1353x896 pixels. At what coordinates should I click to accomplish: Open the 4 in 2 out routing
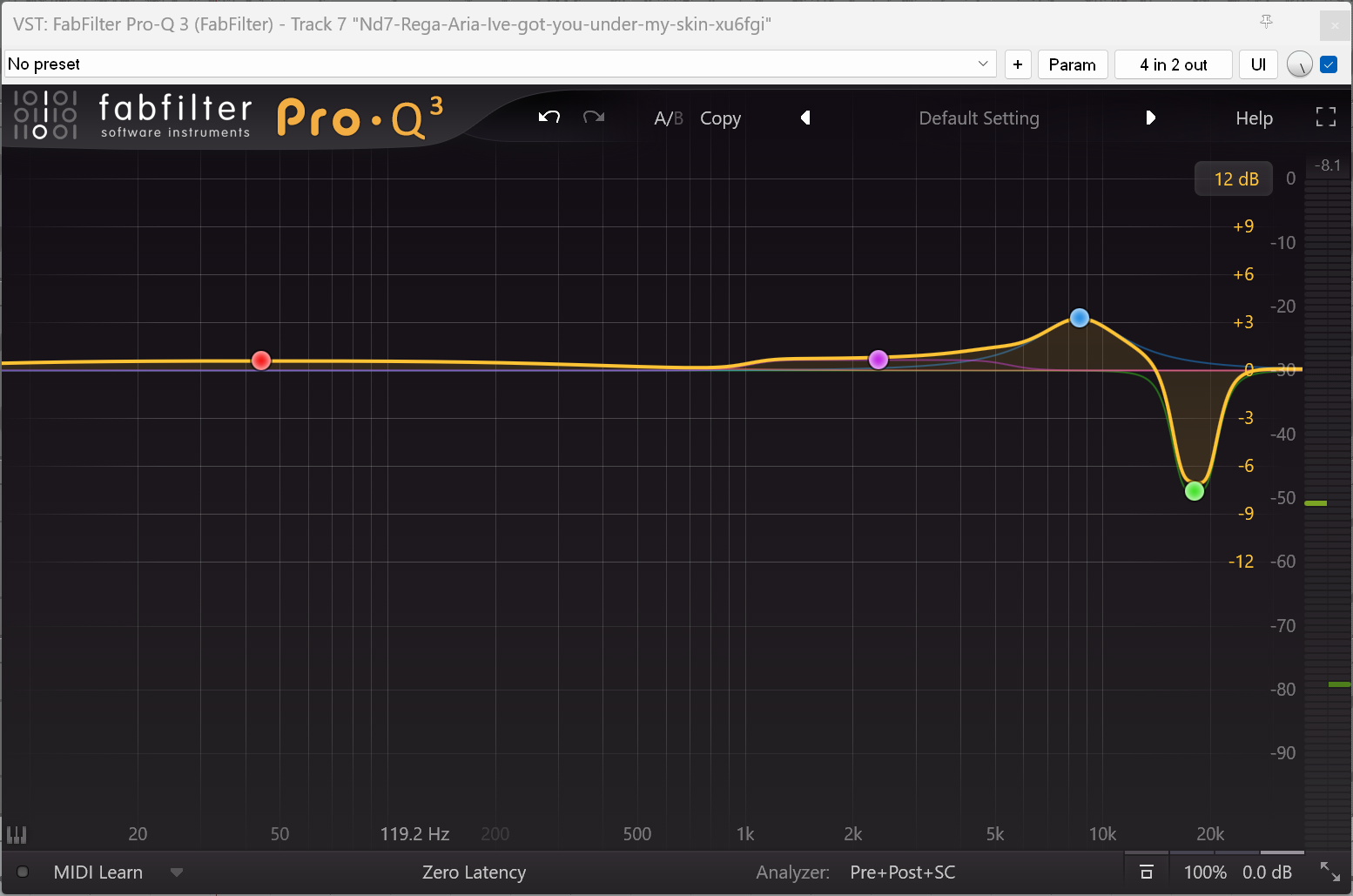(x=1174, y=64)
